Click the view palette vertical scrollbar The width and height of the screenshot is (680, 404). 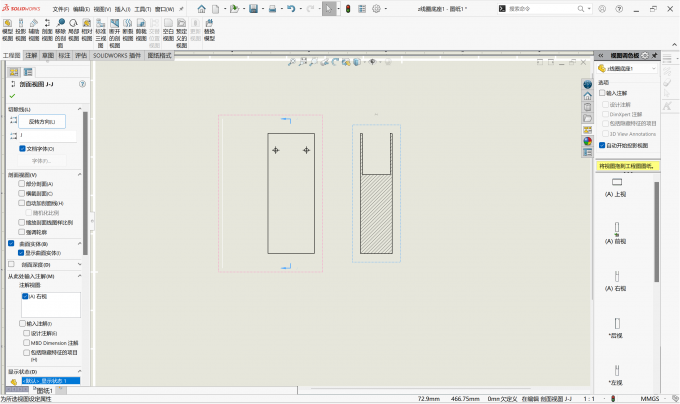coord(657,232)
